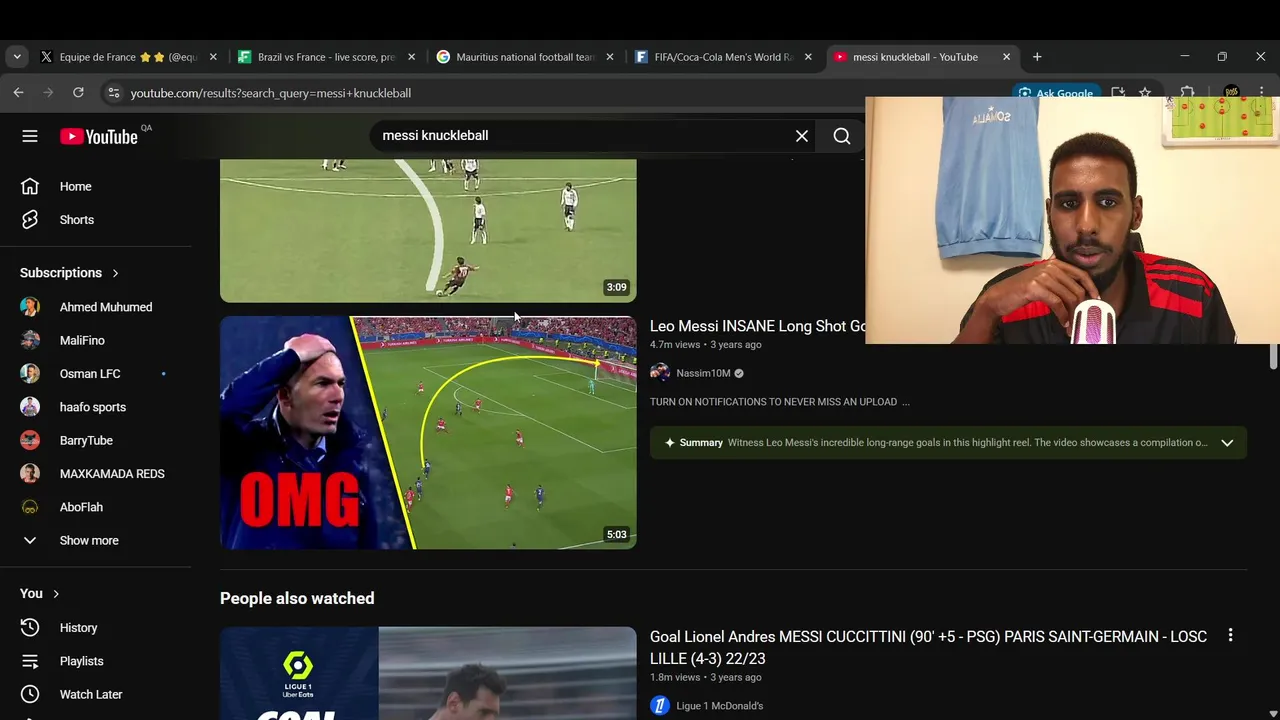
Task: Click Ligue 1 McDonald's channel avatar
Action: coord(659,706)
